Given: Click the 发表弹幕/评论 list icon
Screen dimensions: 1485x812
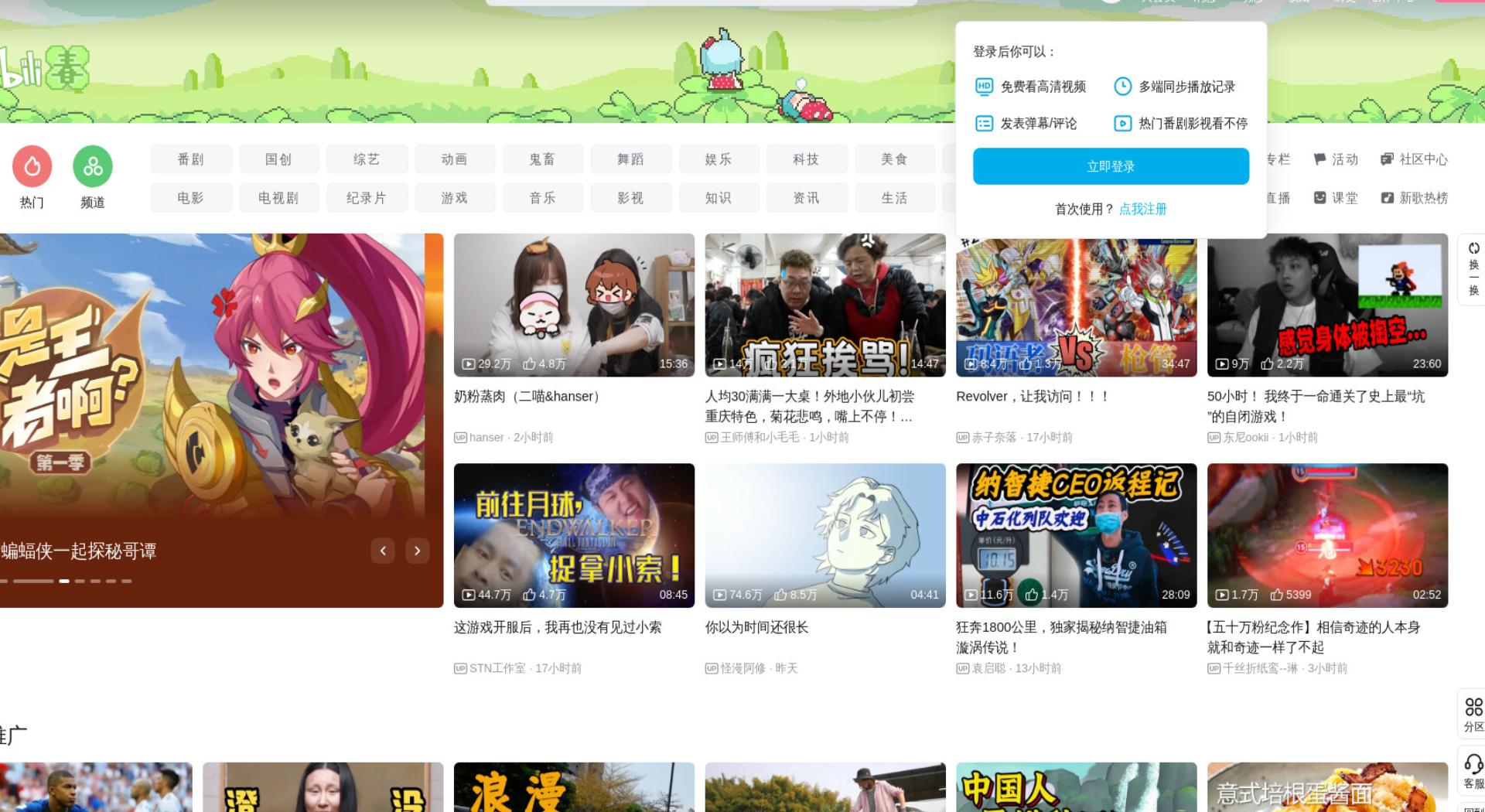Looking at the screenshot, I should [x=984, y=124].
